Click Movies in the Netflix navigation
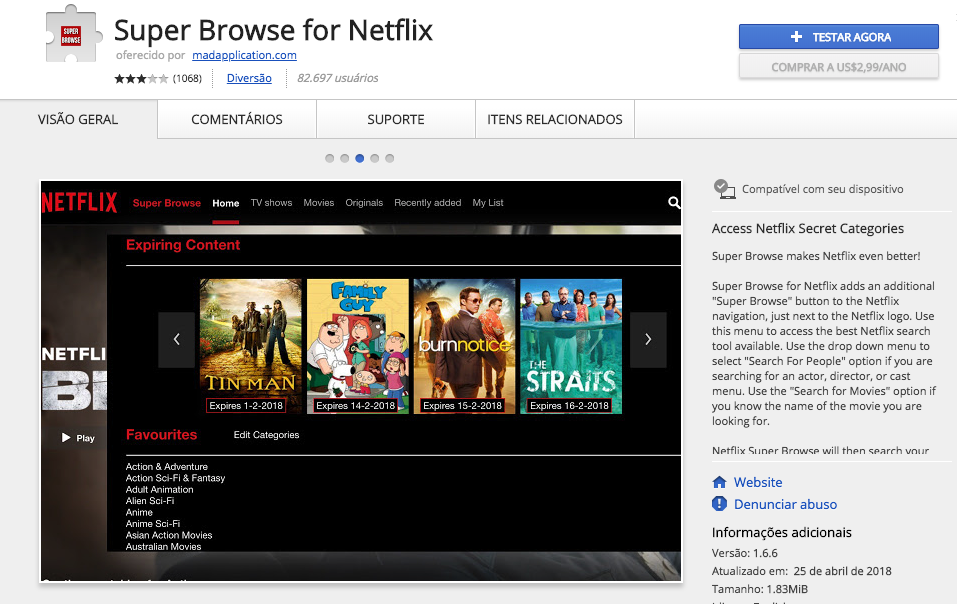 point(319,203)
